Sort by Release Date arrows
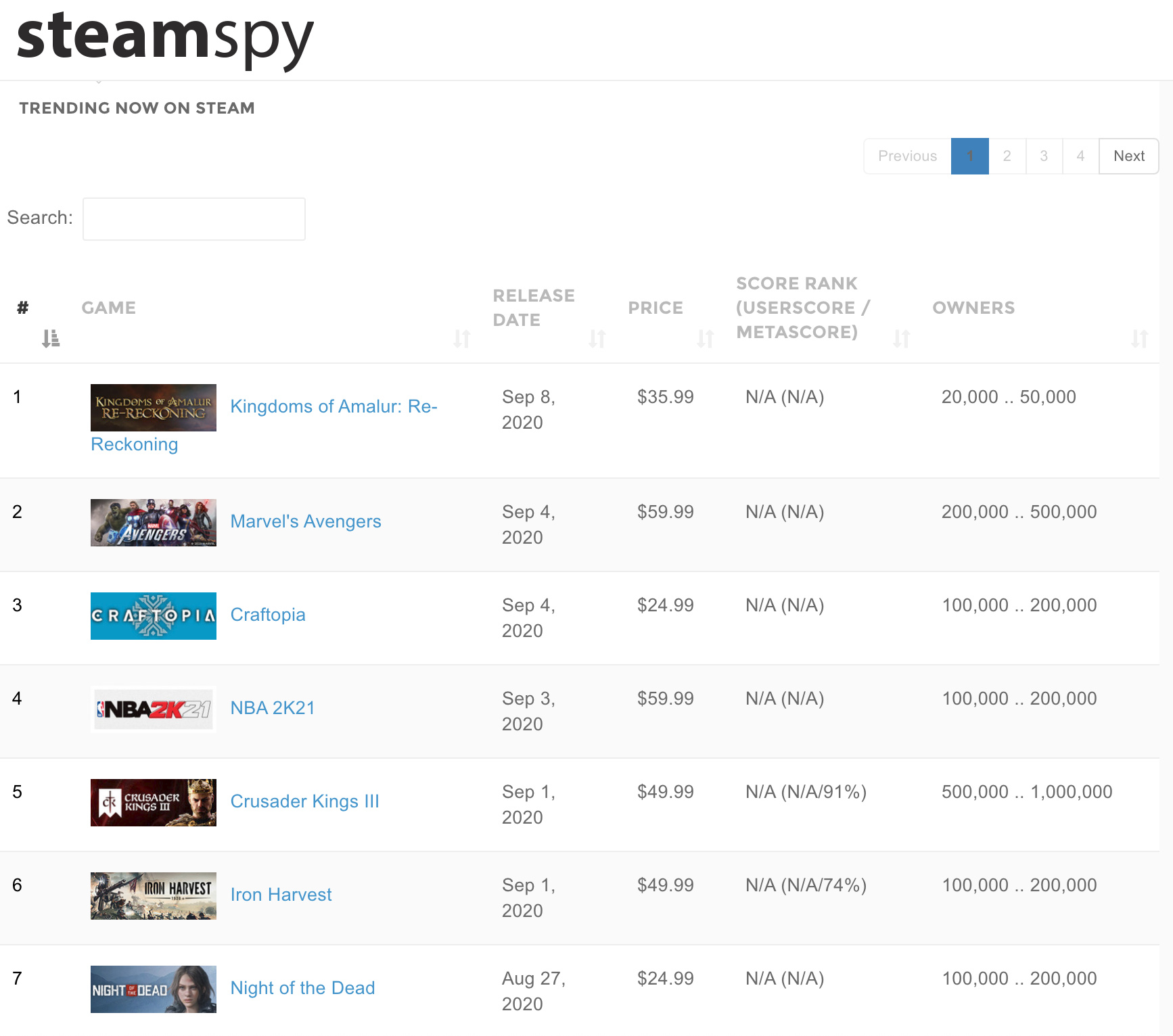 (597, 338)
